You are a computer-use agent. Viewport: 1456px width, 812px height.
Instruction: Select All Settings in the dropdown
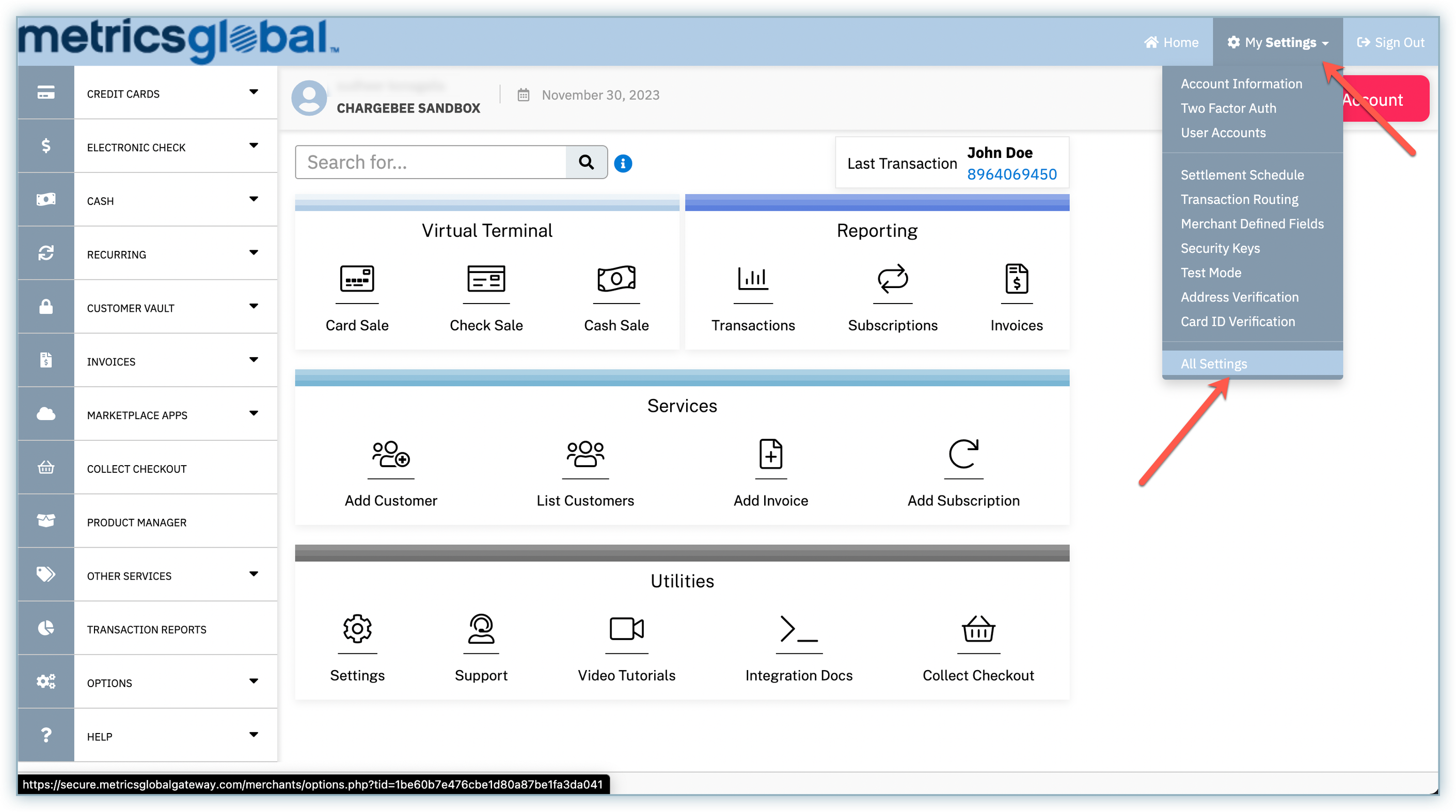1213,364
